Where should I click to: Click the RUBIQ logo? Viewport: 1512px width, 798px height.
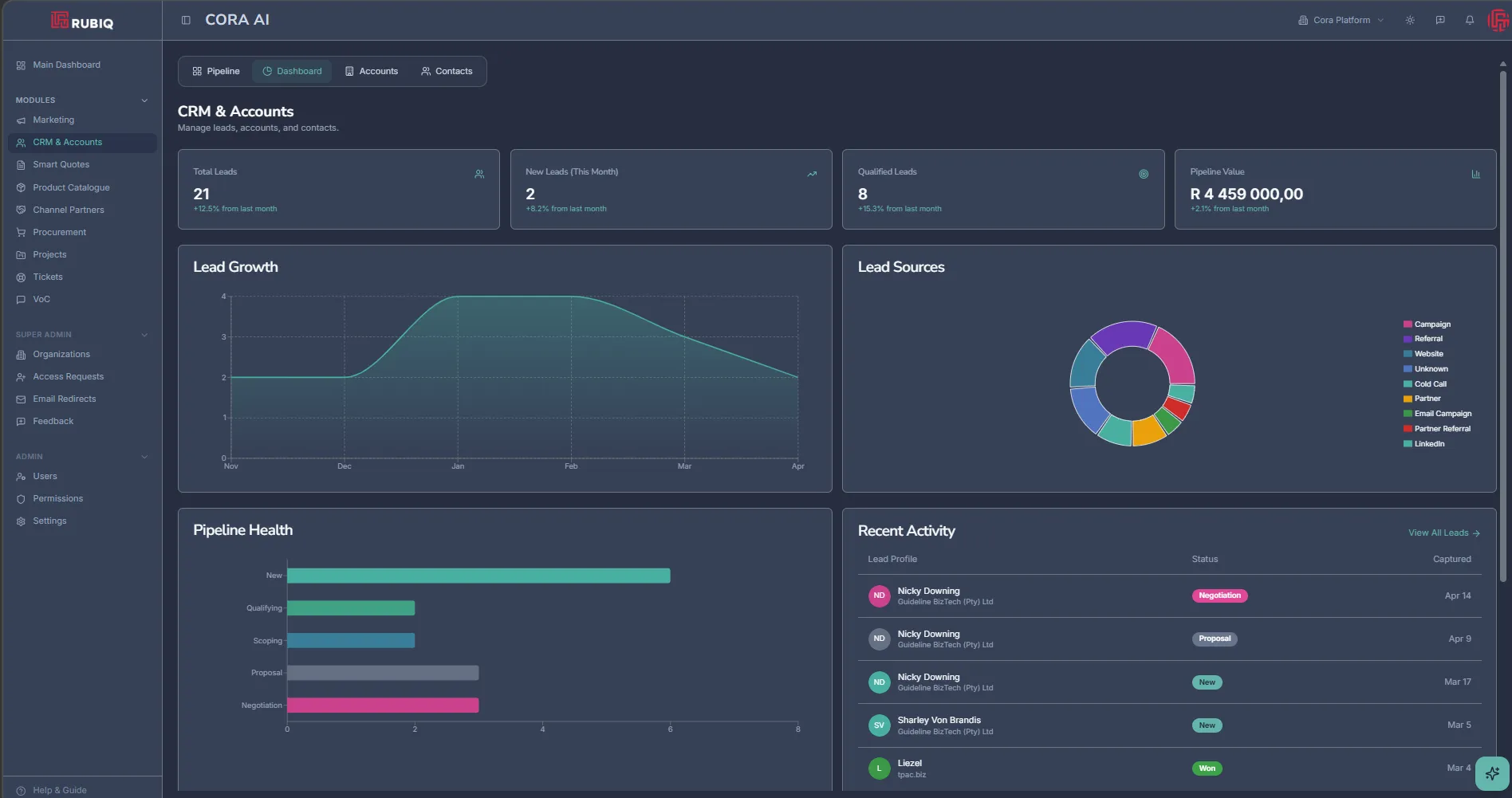point(82,21)
